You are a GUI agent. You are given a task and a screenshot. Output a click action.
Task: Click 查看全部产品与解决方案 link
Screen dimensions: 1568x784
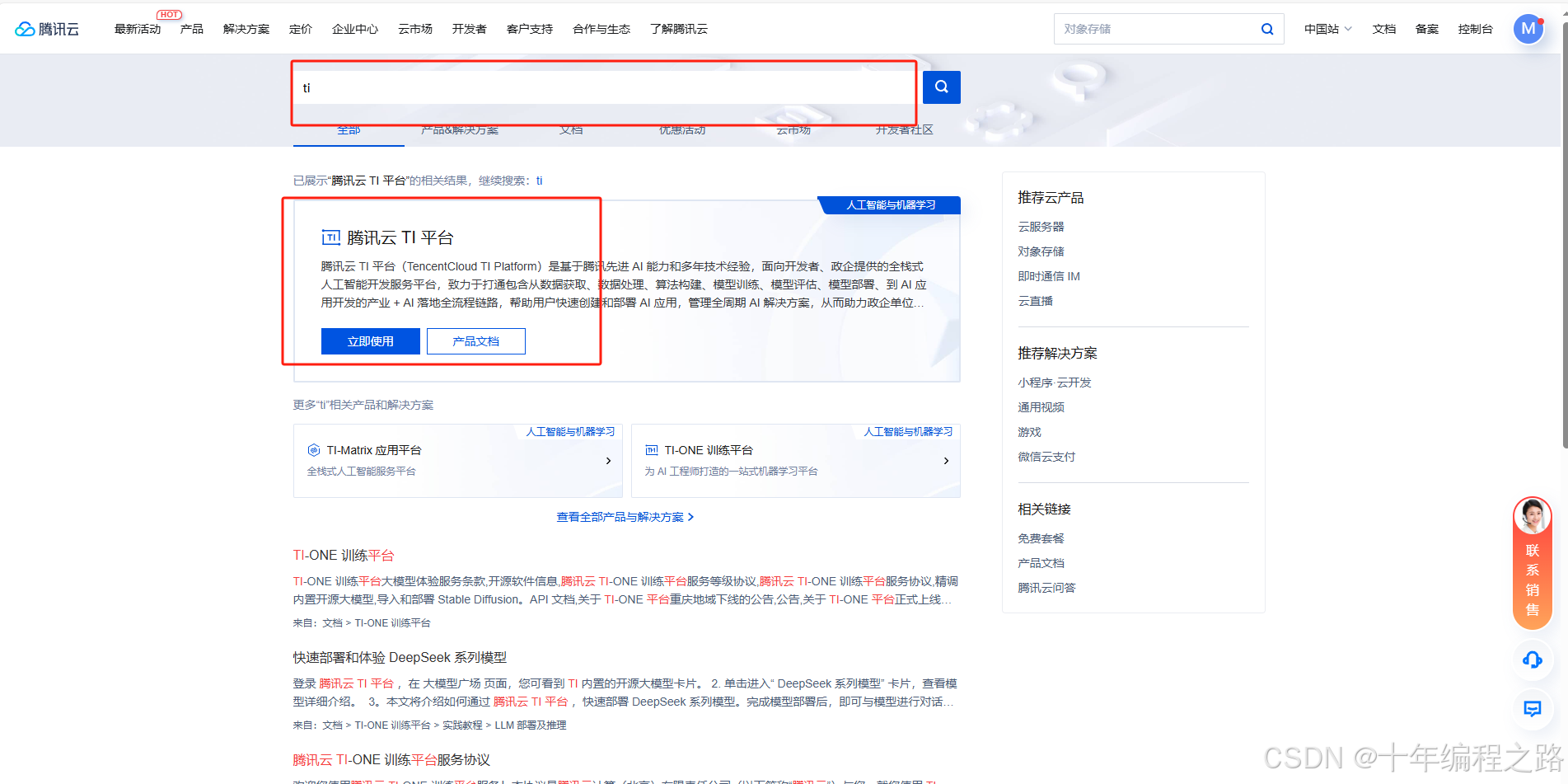click(625, 517)
